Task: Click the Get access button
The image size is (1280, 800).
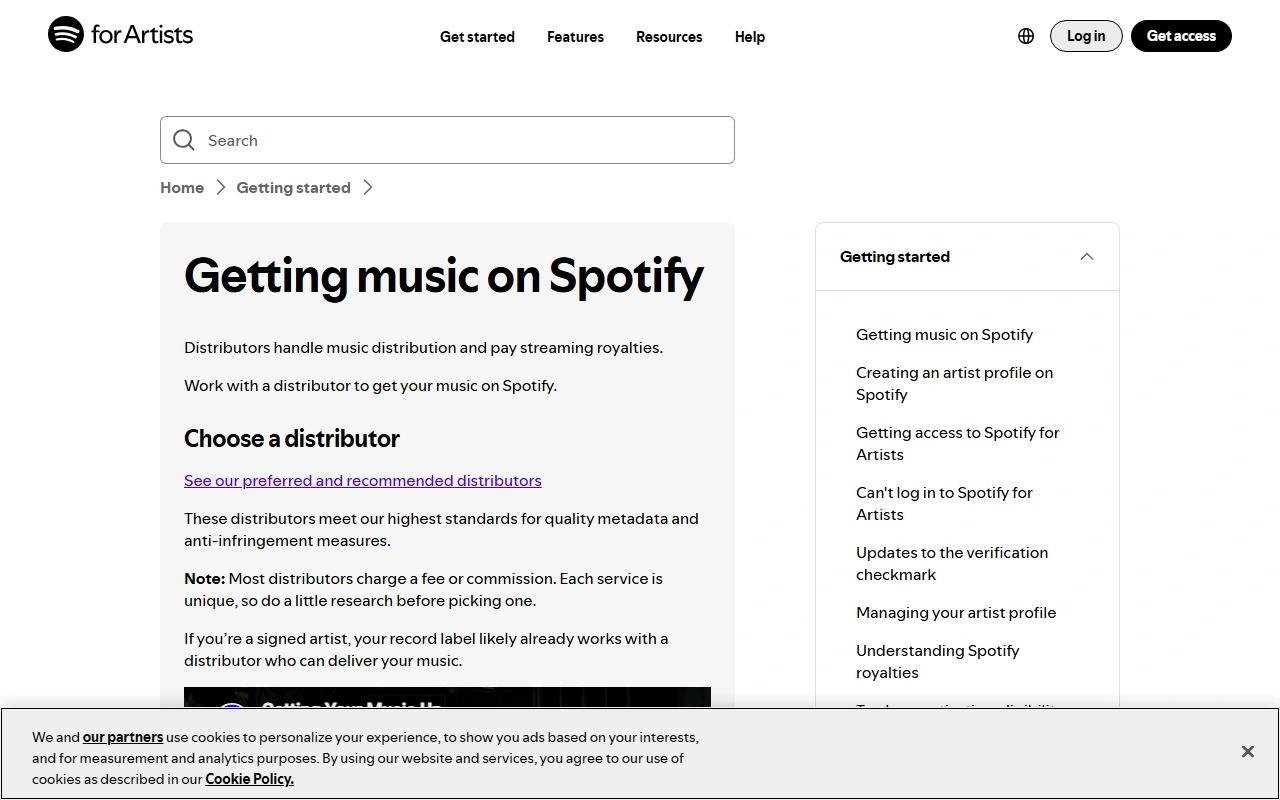Action: pos(1181,36)
